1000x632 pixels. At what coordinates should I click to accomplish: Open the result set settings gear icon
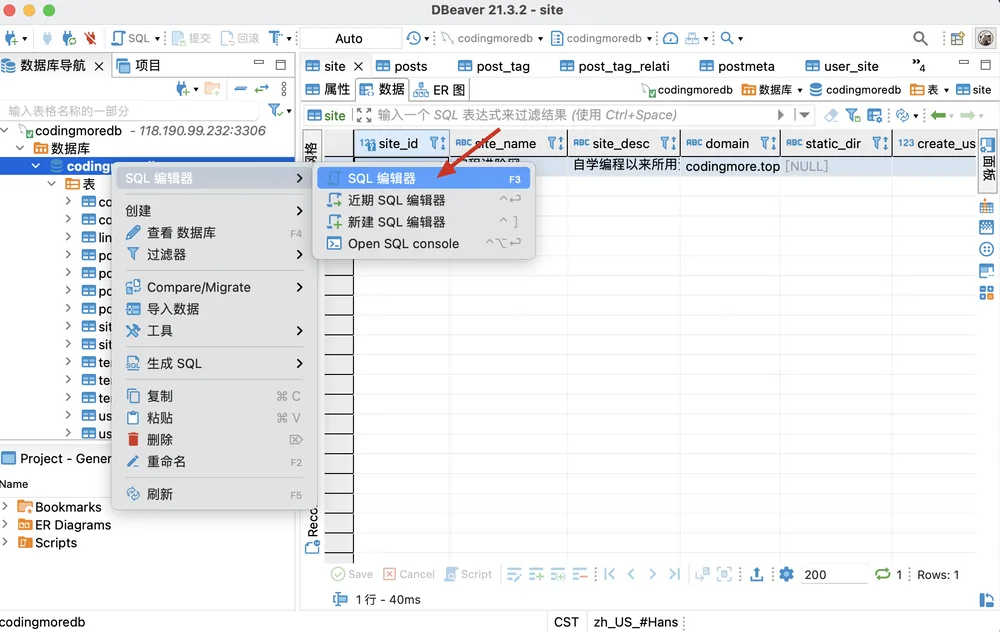786,574
